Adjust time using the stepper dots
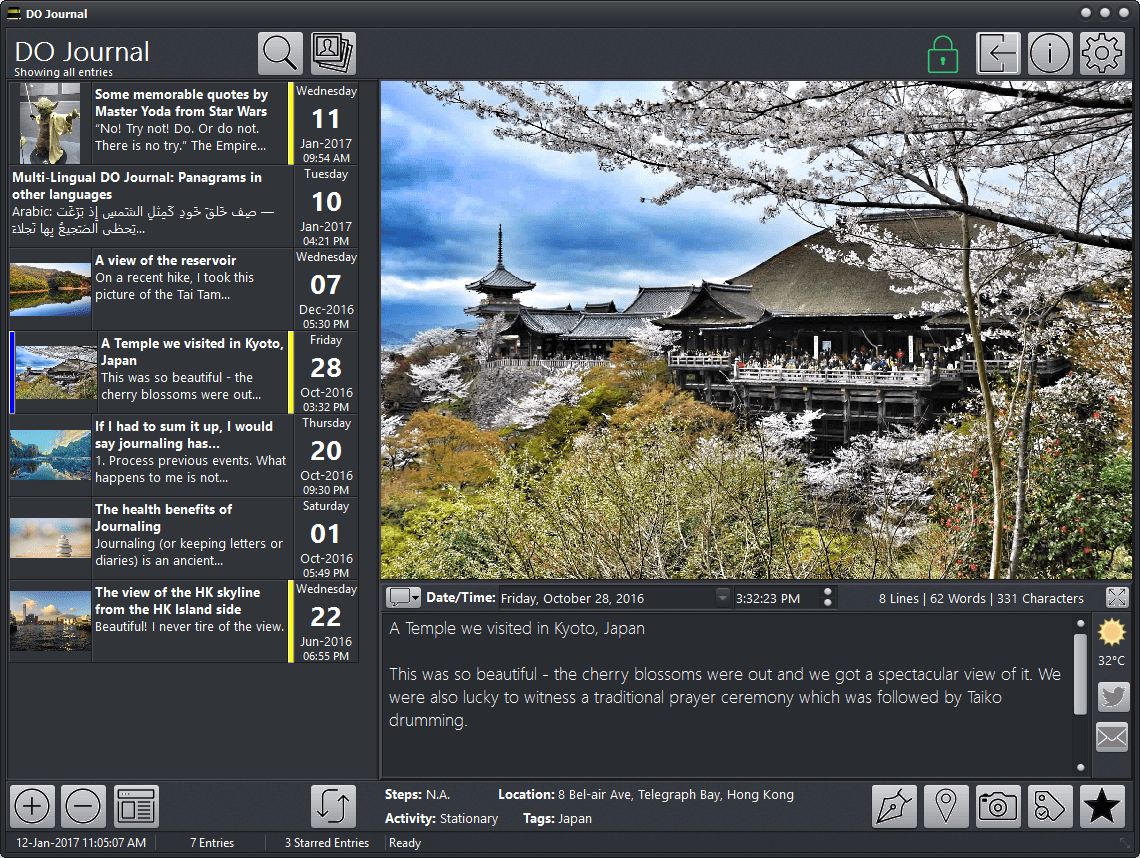The image size is (1140, 858). pos(828,597)
